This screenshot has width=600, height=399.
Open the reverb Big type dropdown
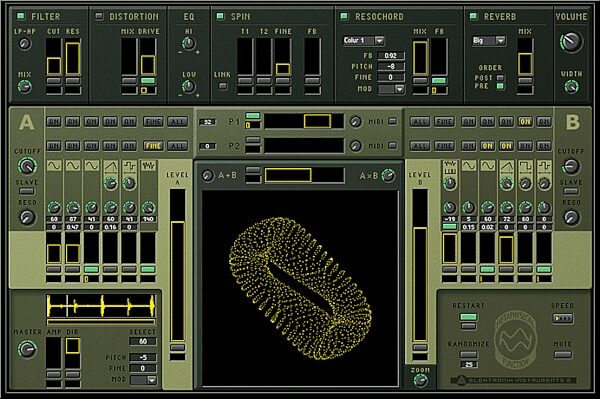pos(489,40)
